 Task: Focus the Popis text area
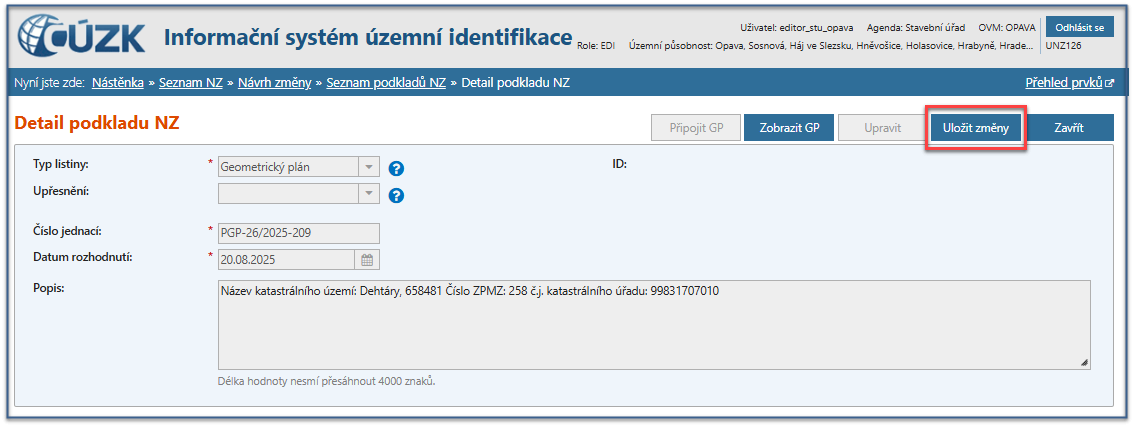[653, 325]
